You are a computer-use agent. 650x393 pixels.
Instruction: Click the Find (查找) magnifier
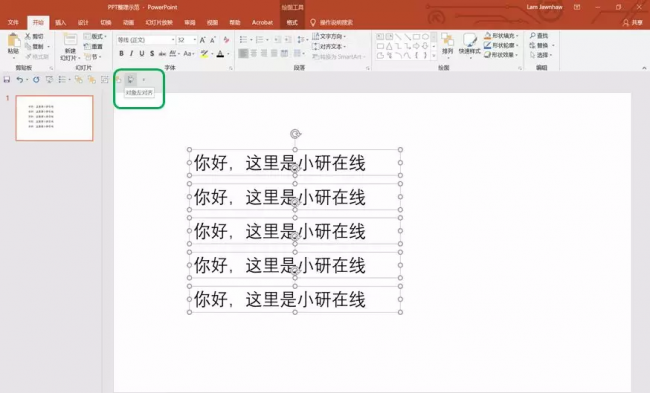click(533, 36)
